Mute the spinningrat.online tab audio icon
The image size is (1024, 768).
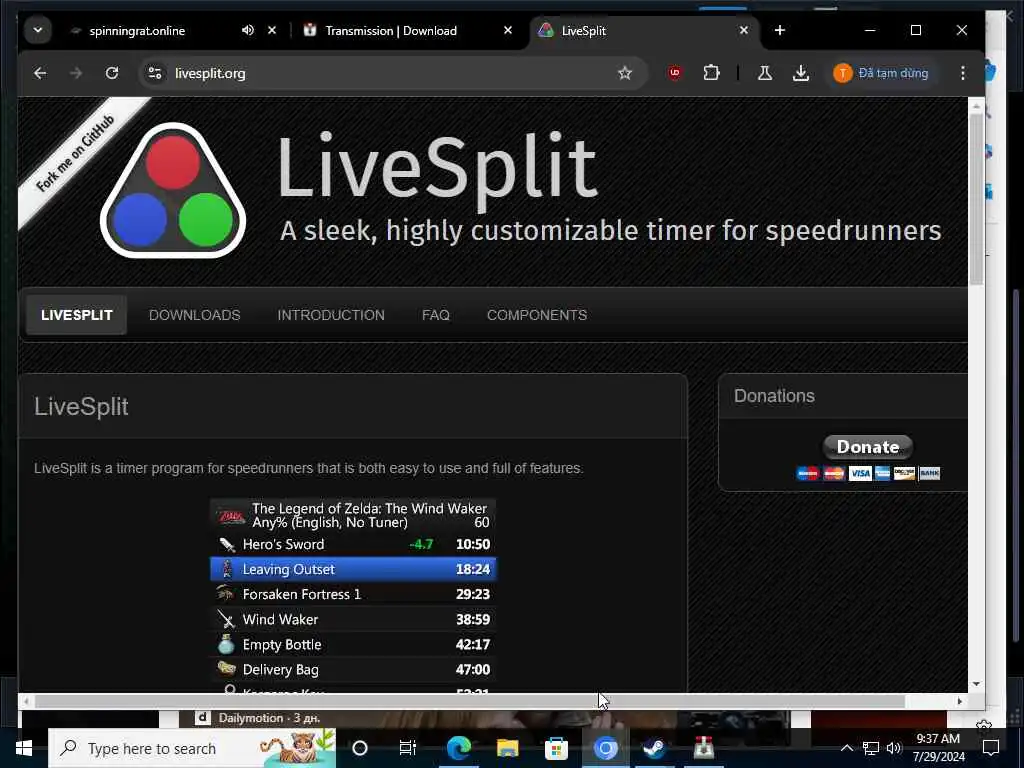[248, 30]
